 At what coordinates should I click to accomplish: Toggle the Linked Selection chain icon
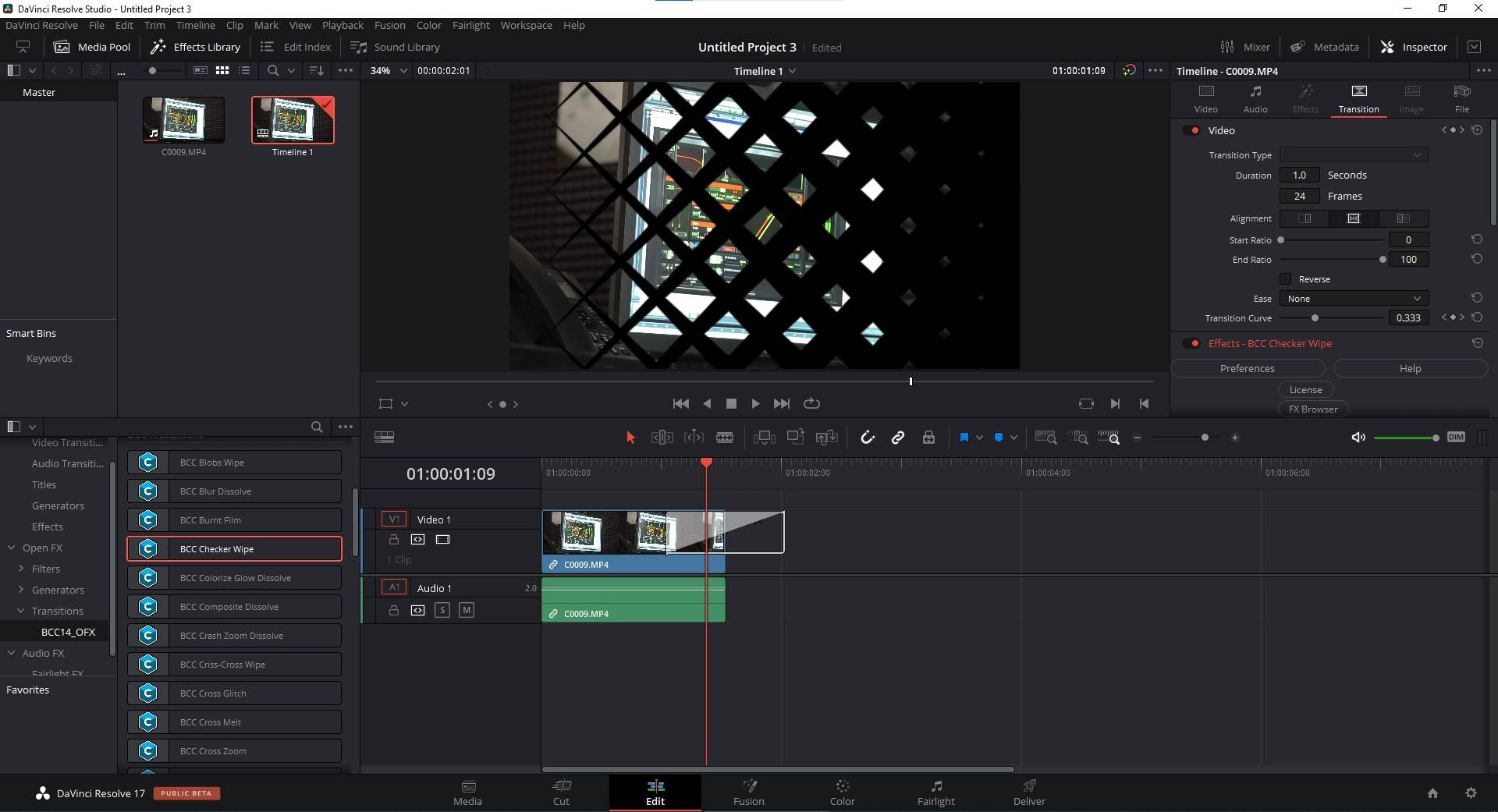898,438
